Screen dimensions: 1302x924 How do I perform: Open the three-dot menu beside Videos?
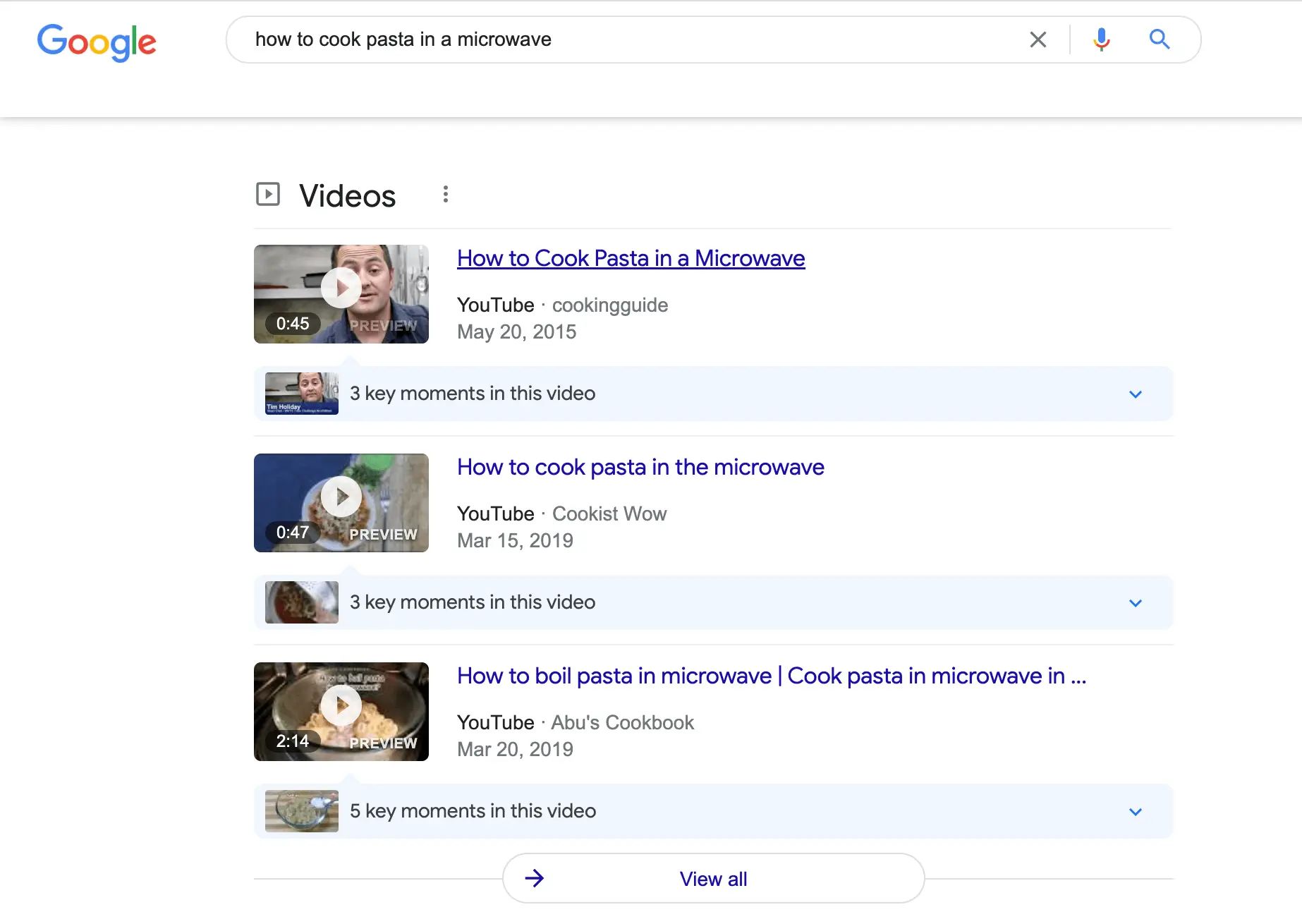[445, 195]
